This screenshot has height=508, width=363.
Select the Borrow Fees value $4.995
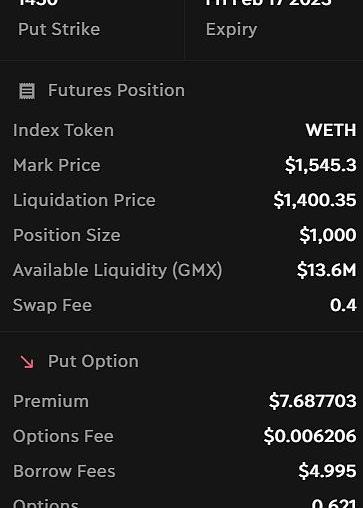coord(327,471)
